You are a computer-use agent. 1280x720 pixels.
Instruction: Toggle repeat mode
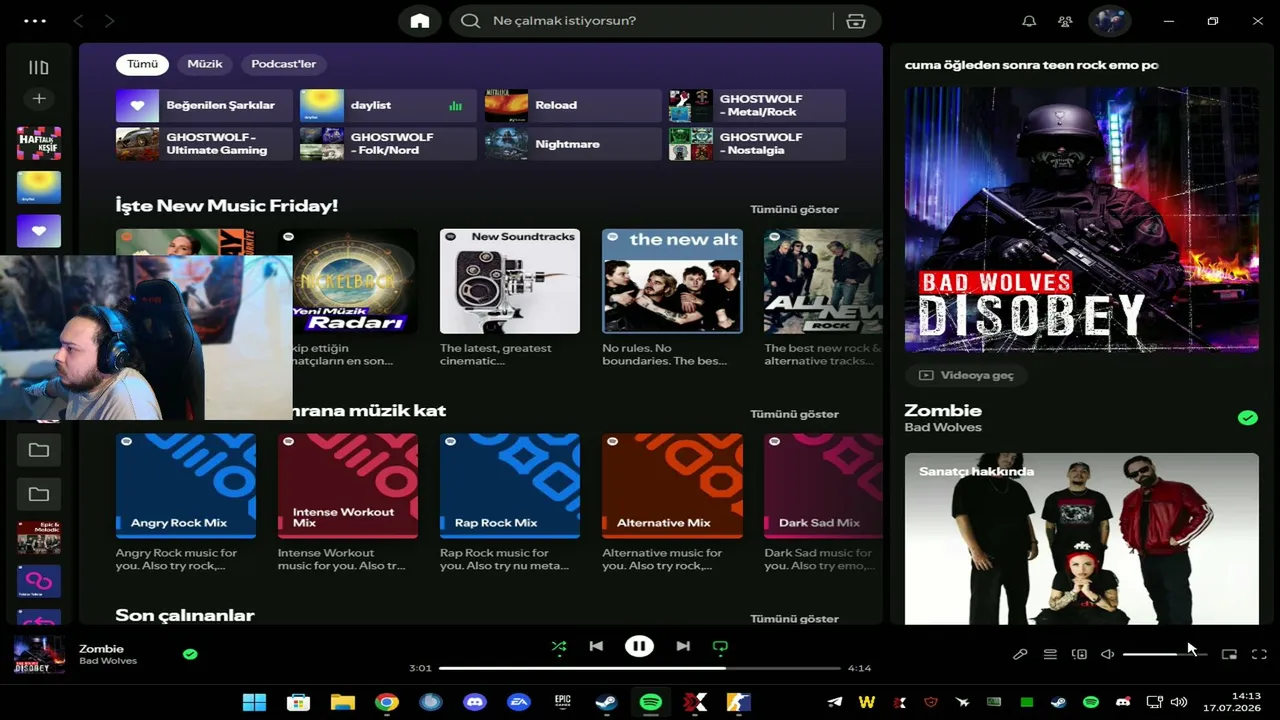720,646
